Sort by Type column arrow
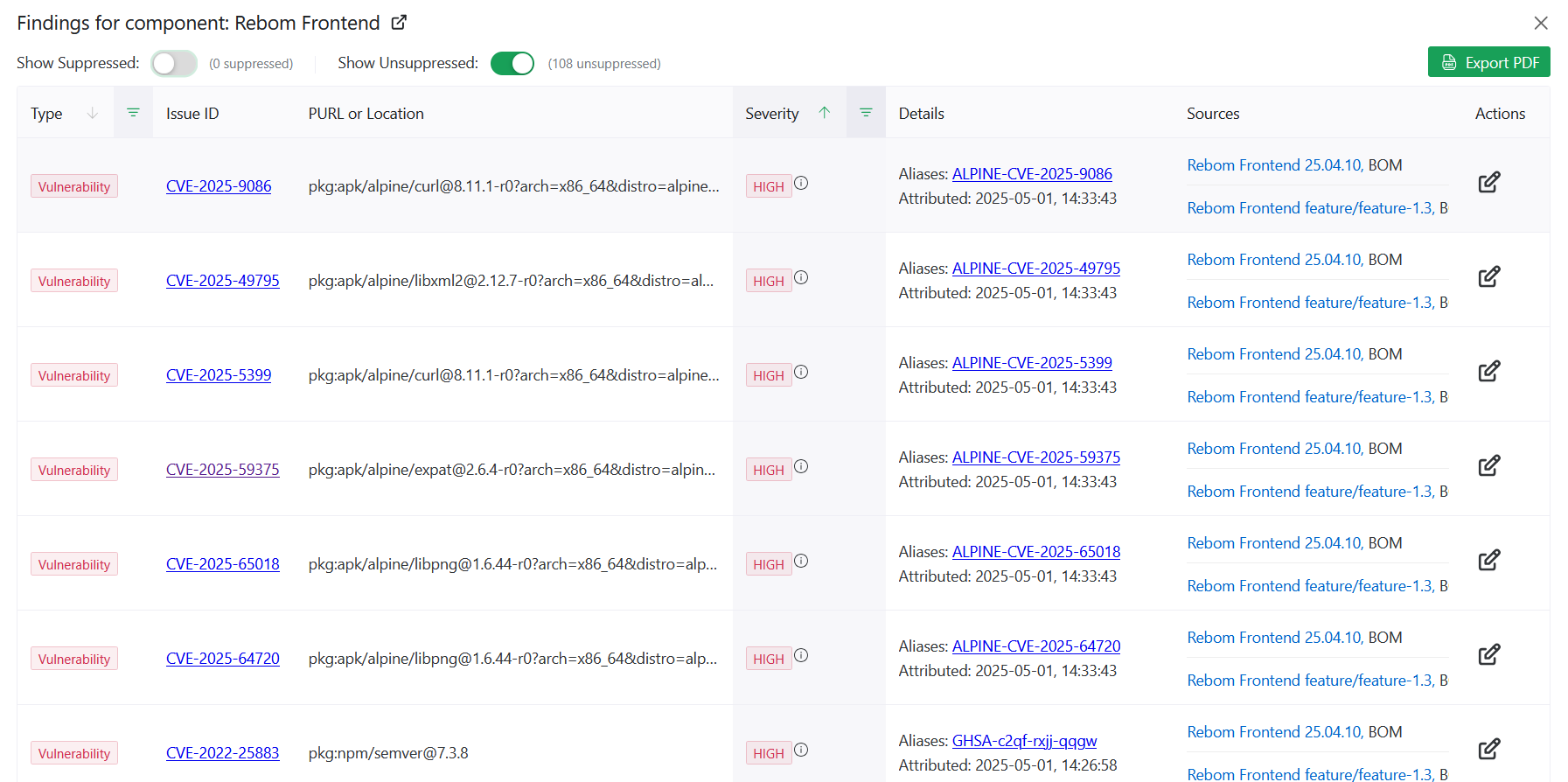Screen dimensions: 1568x782 pyautogui.click(x=93, y=113)
